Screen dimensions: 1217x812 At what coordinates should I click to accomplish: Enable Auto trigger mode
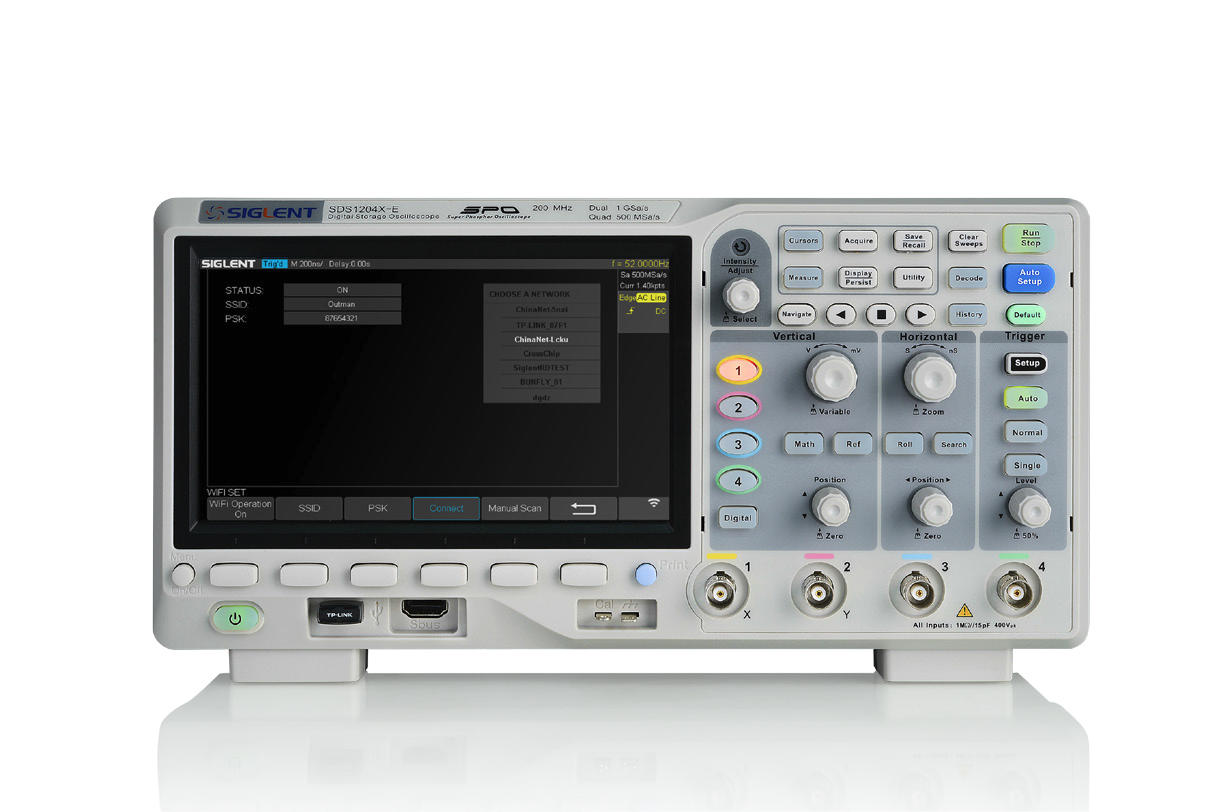tap(1027, 398)
